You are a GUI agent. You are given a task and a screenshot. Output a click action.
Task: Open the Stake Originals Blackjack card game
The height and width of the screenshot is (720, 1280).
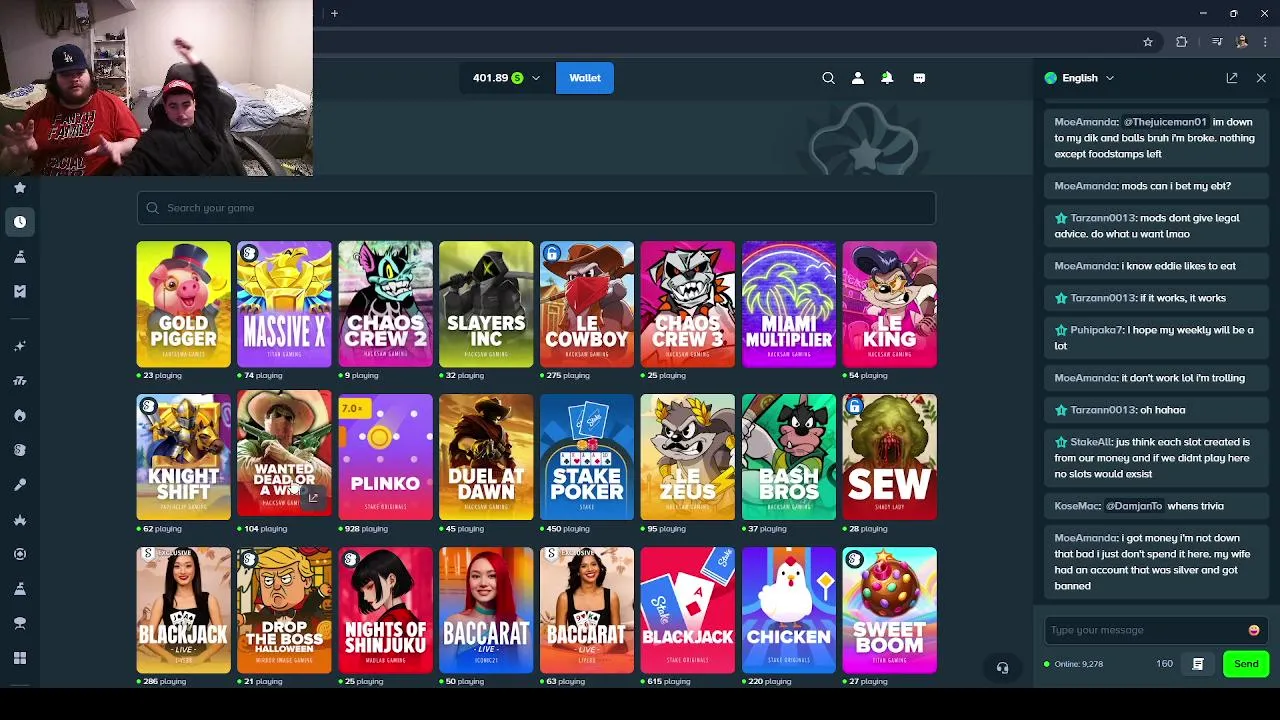click(688, 610)
